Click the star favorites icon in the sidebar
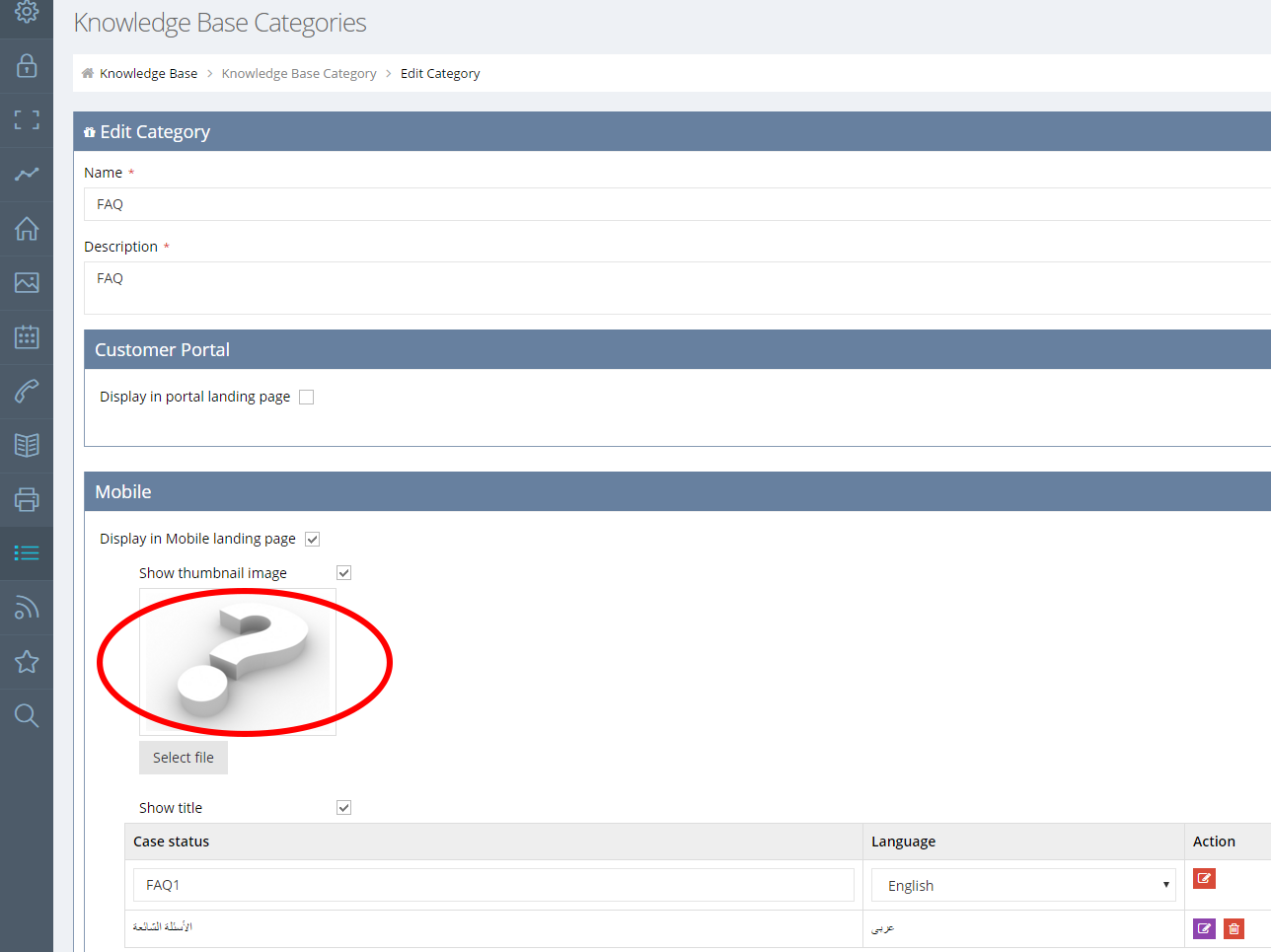This screenshot has height=952, width=1271. pyautogui.click(x=27, y=661)
